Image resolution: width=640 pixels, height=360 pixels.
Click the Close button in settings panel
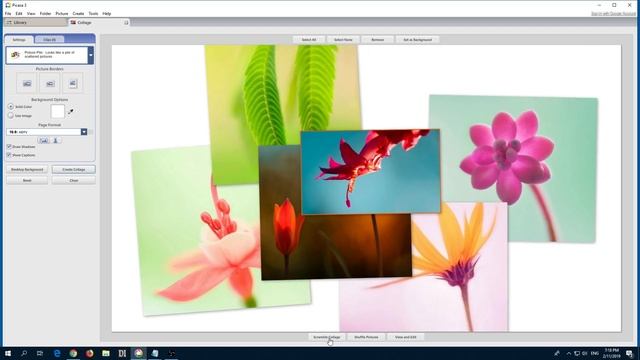[x=73, y=180]
